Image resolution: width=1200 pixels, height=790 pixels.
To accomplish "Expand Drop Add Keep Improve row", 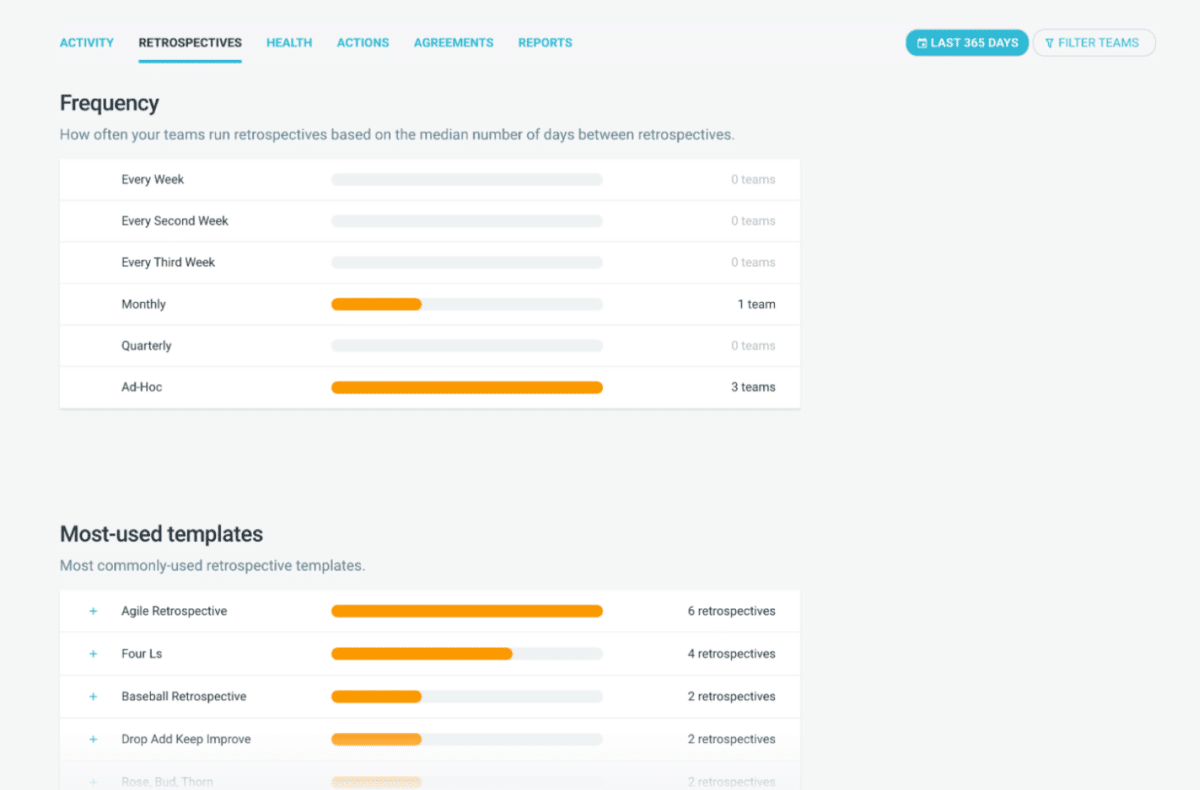I will point(93,740).
